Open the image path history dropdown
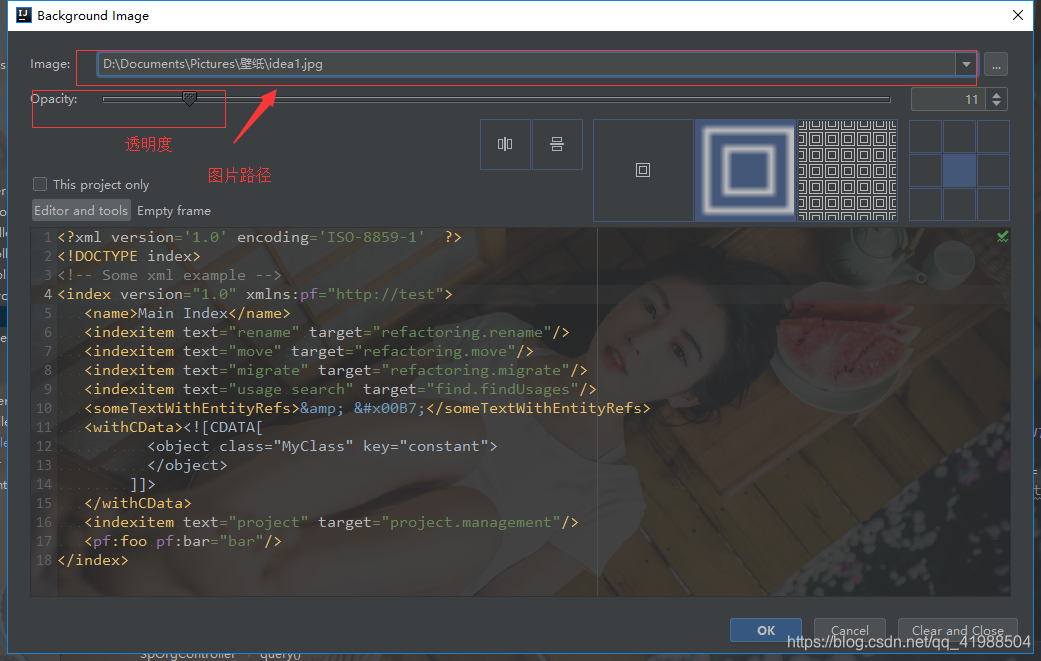 966,64
